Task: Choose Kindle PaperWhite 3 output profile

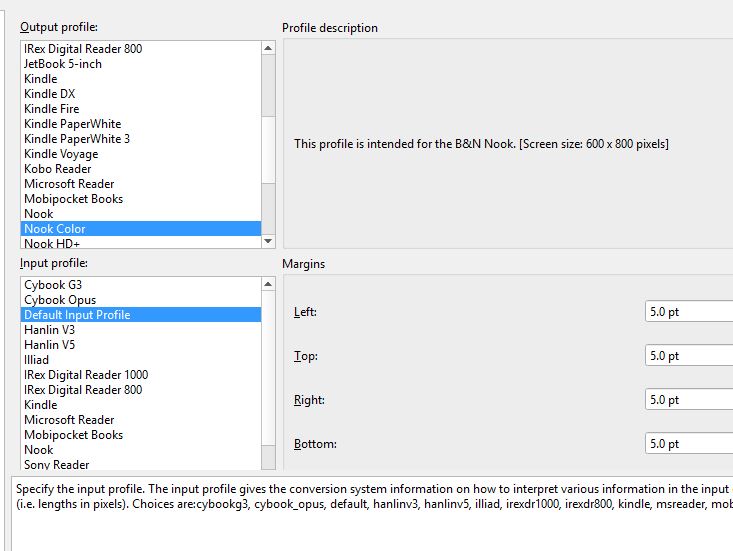Action: point(77,139)
